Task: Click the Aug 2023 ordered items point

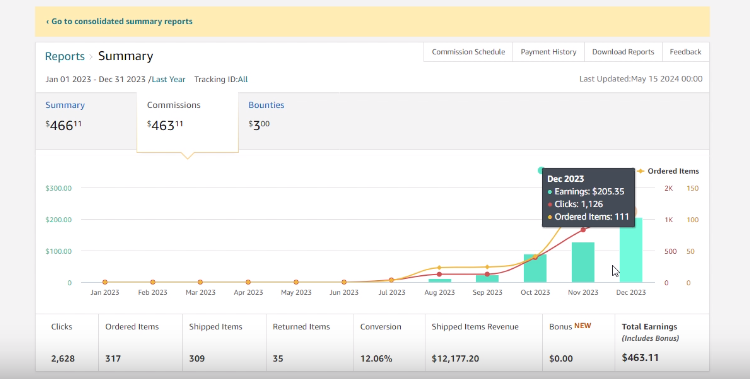Action: (x=440, y=268)
